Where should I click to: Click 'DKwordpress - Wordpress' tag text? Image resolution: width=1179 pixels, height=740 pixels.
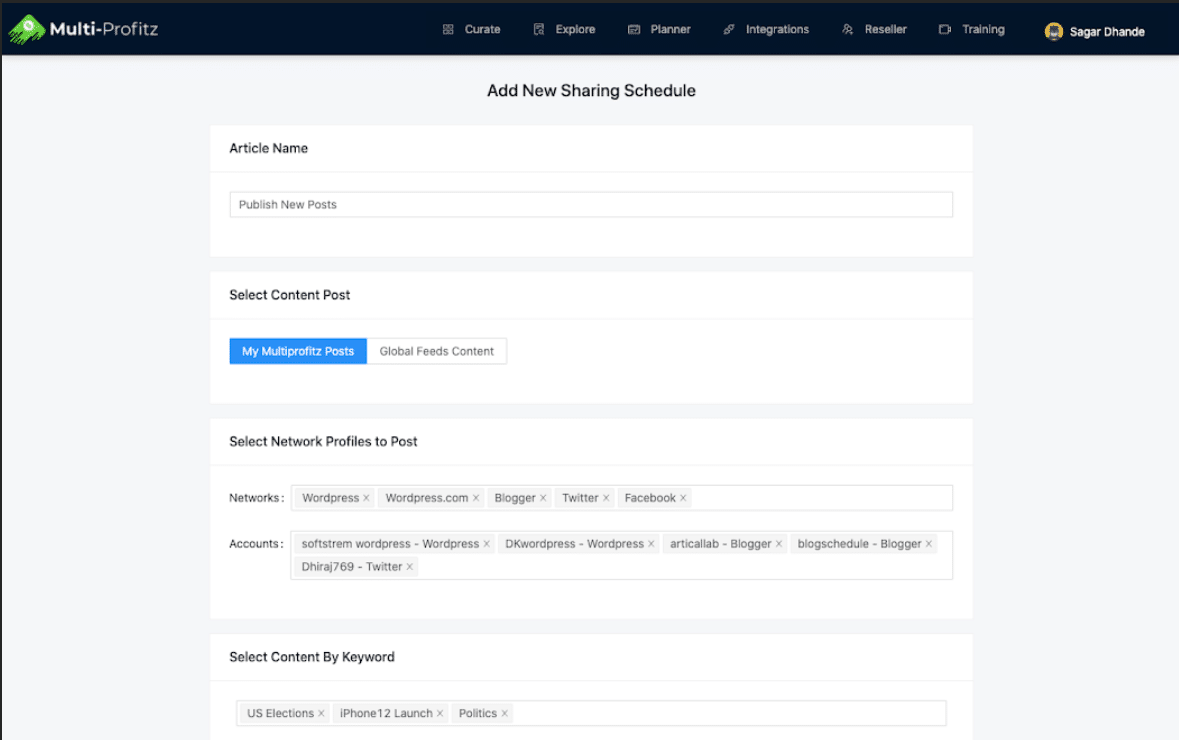pyautogui.click(x=574, y=544)
